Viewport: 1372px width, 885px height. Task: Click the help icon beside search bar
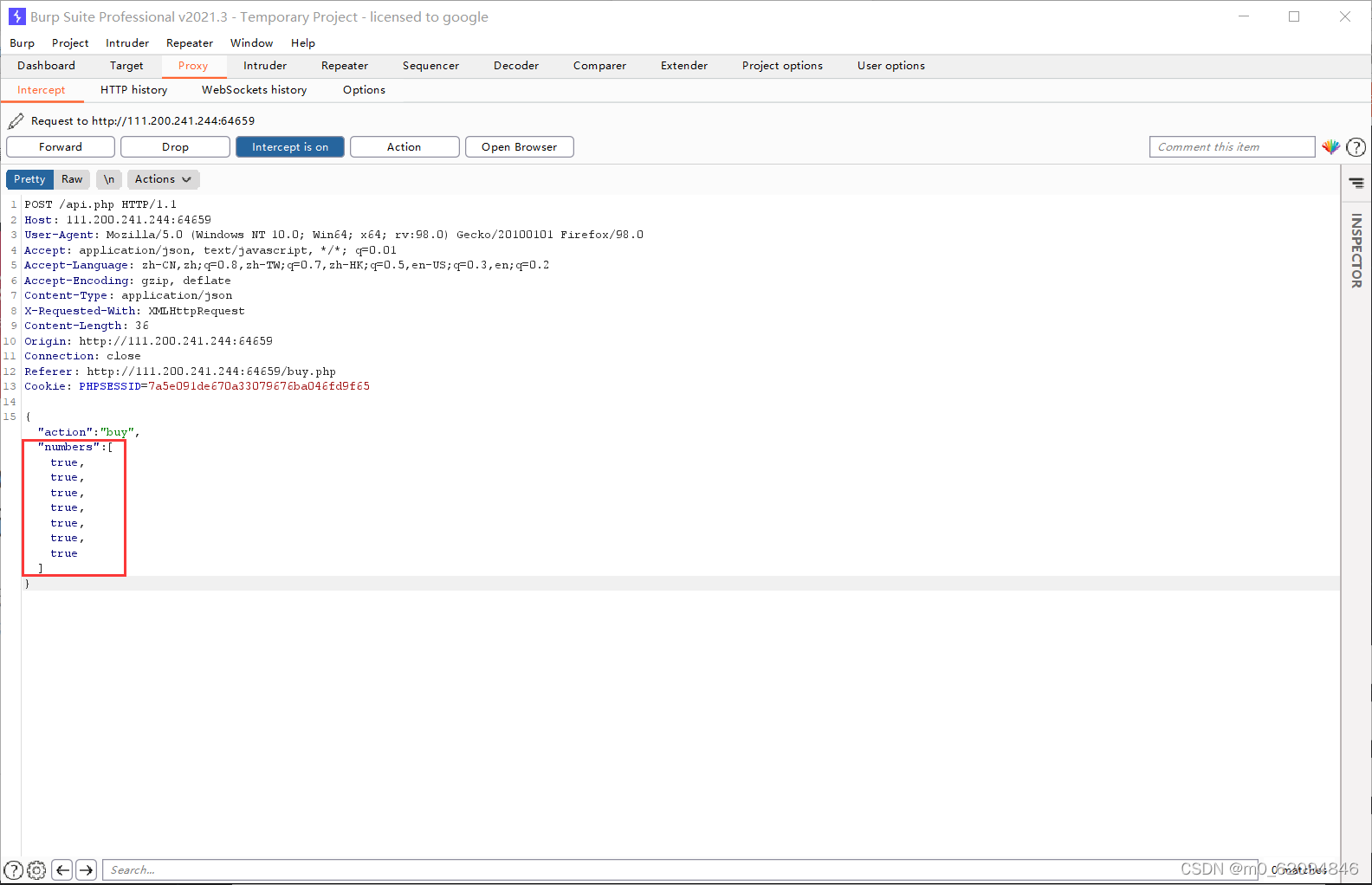tap(13, 870)
